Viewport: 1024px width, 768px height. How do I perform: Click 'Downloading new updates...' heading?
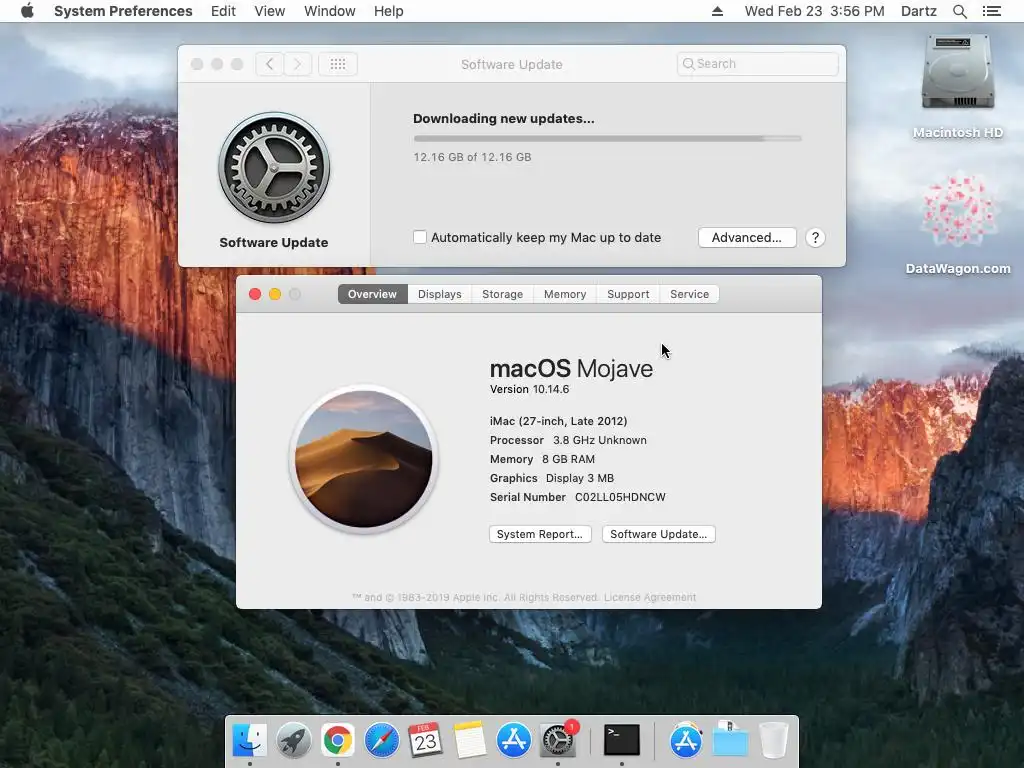click(x=504, y=119)
